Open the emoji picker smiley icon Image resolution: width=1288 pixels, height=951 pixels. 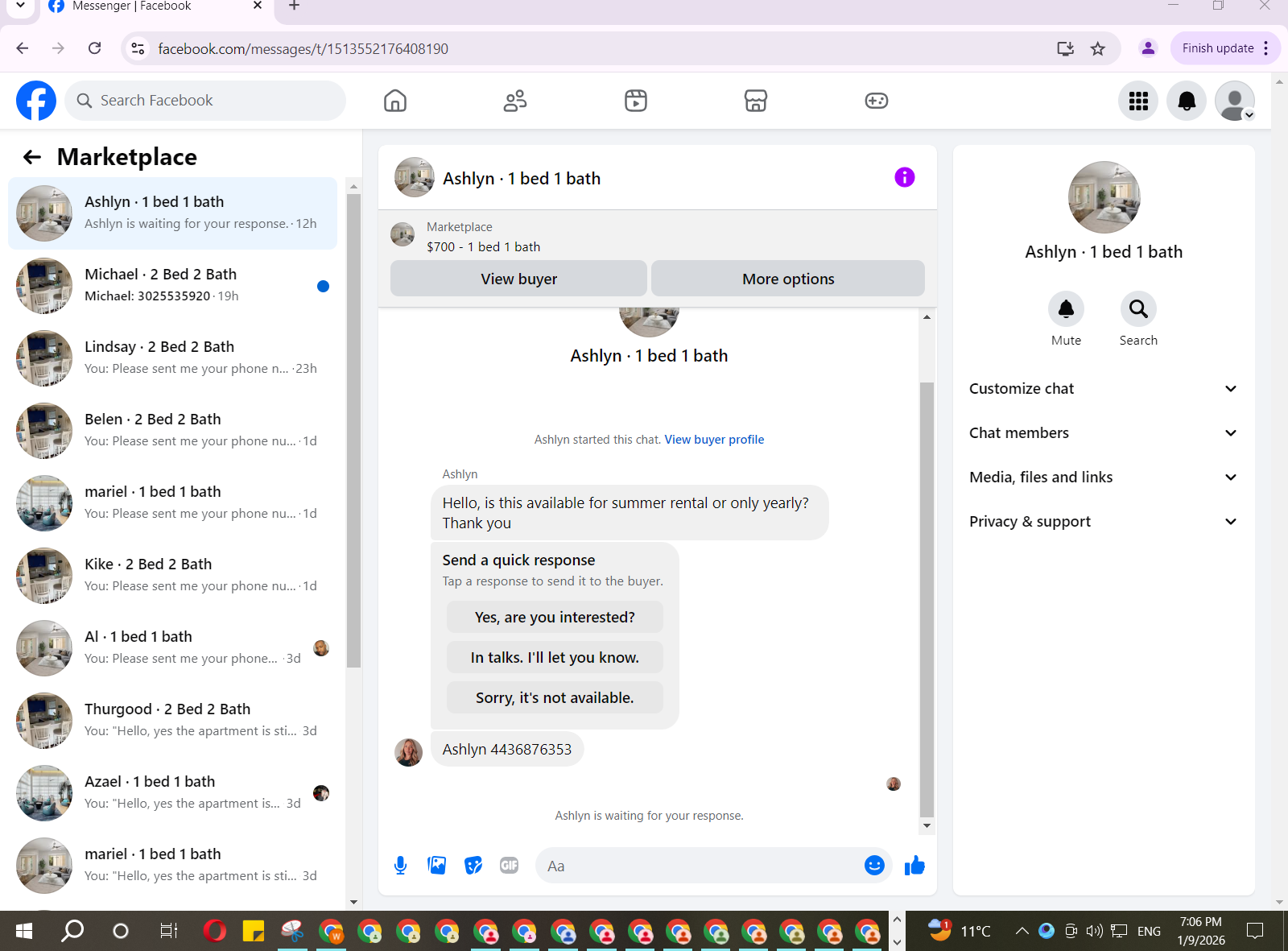pos(874,865)
